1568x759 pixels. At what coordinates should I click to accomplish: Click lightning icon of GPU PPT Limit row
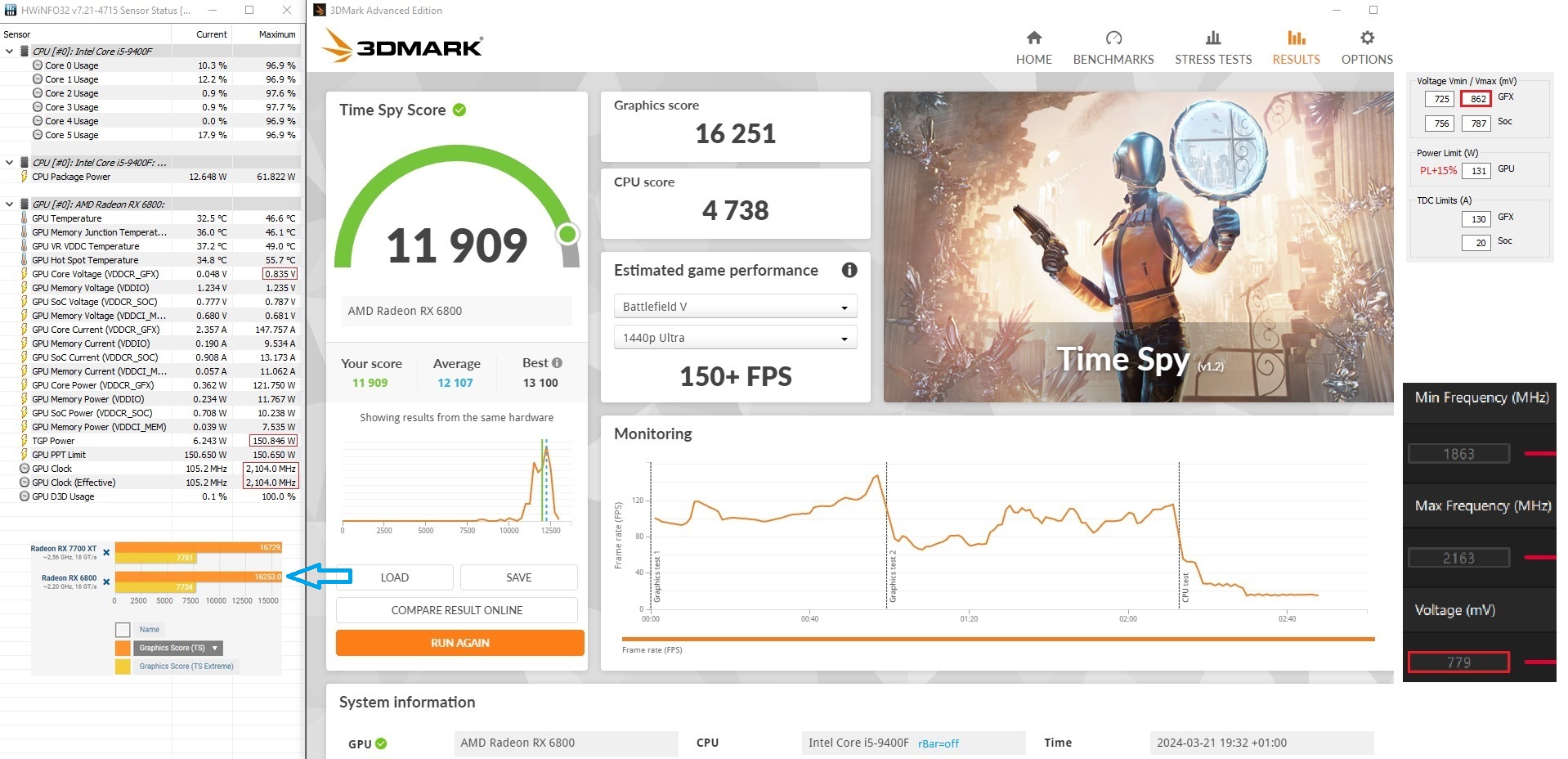point(24,455)
